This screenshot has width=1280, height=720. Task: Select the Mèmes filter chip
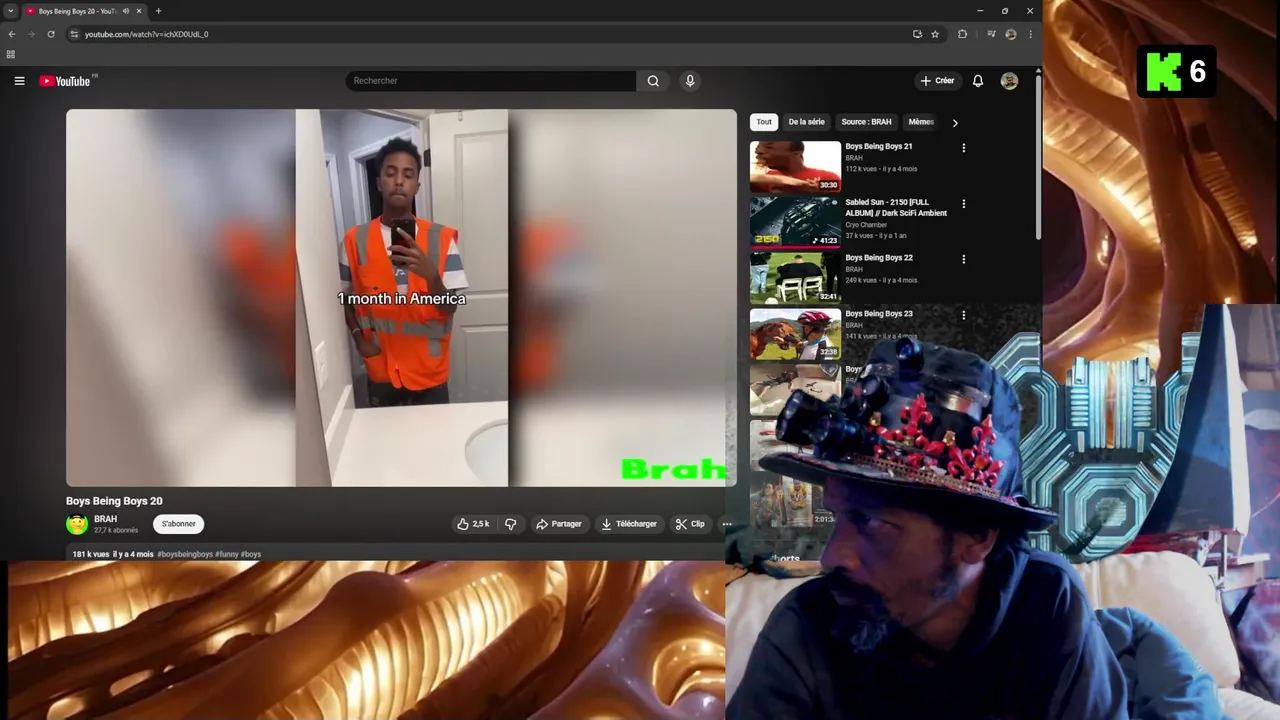pyautogui.click(x=921, y=122)
